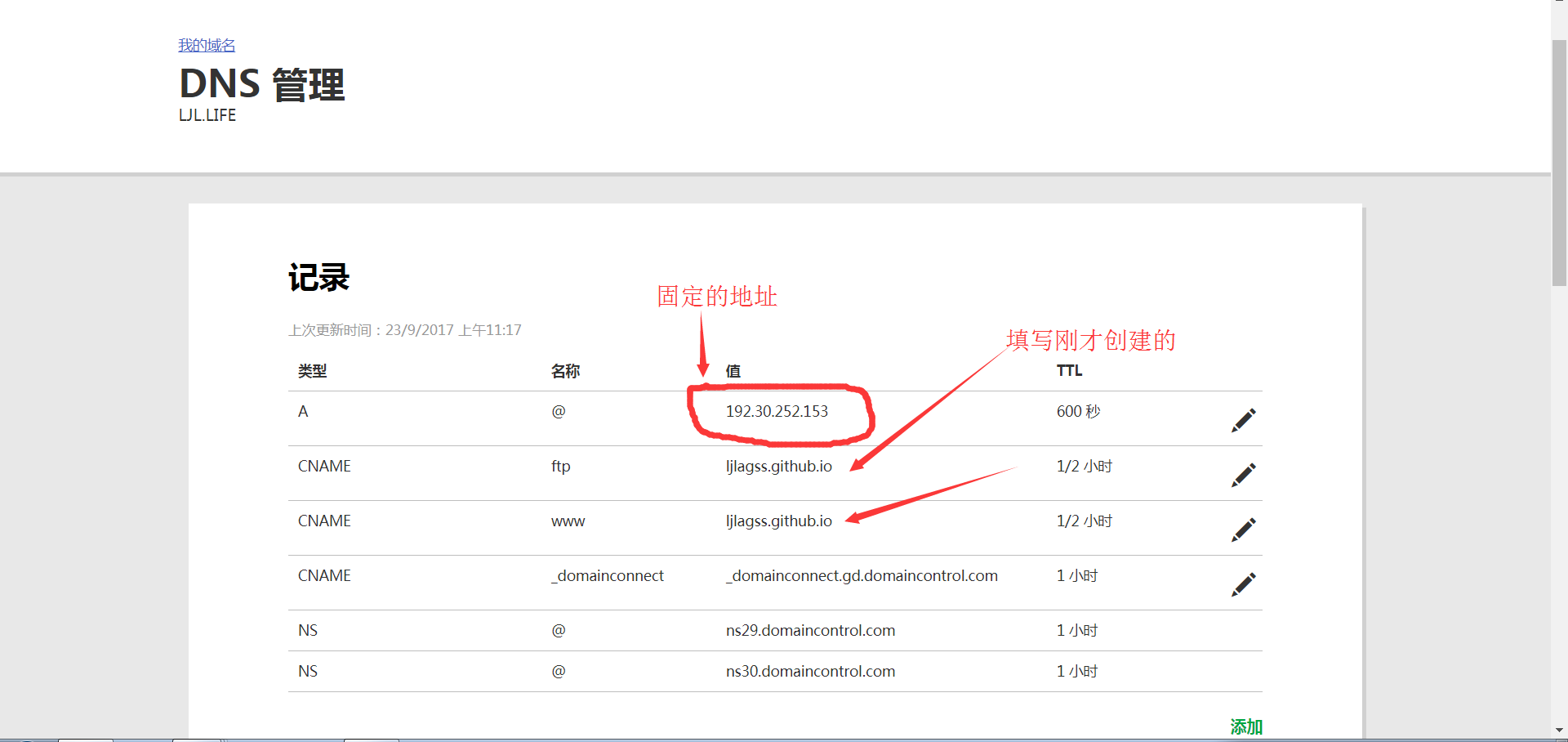The height and width of the screenshot is (742, 1568).
Task: Click the 类型 column header
Action: (312, 371)
